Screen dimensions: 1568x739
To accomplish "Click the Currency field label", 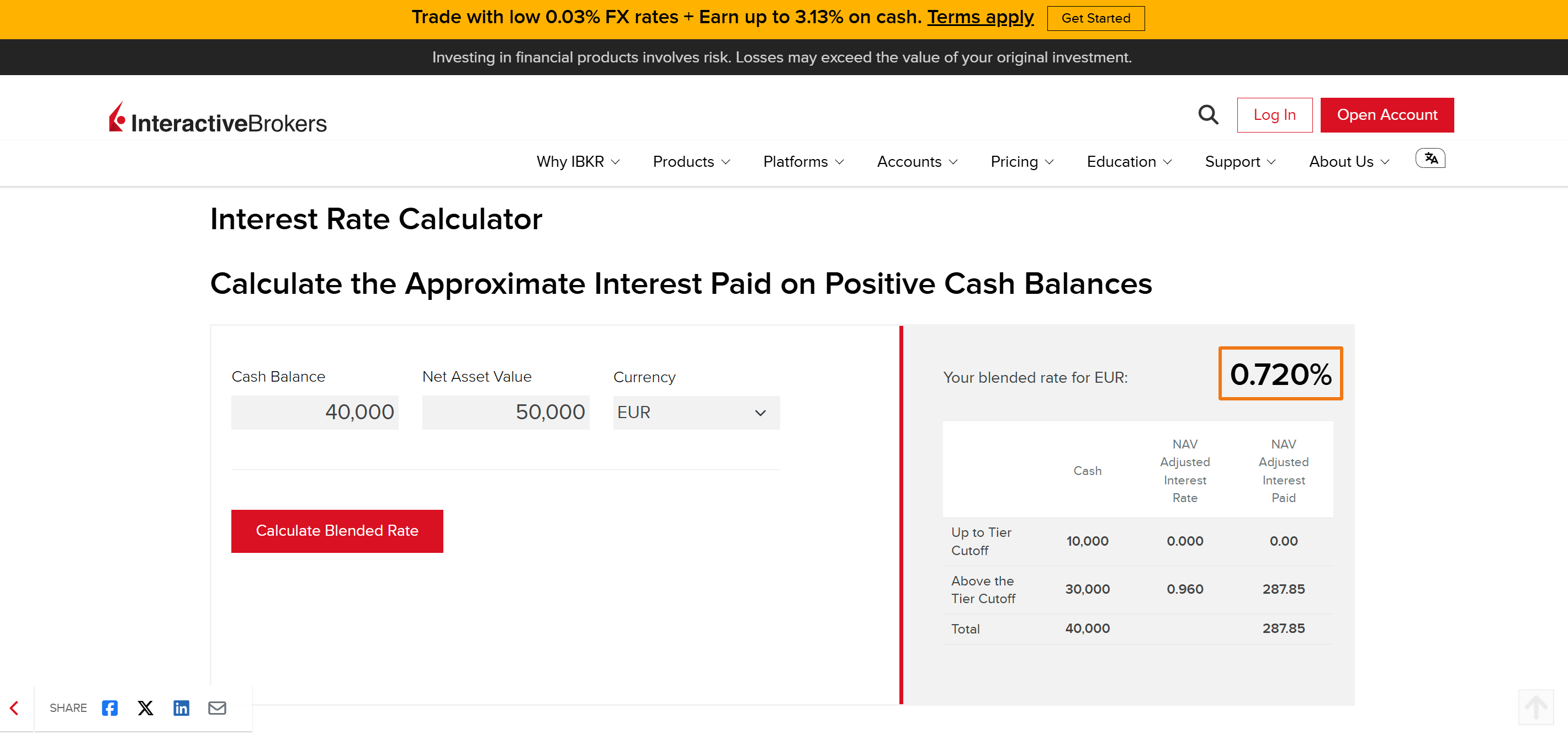I will [x=644, y=377].
